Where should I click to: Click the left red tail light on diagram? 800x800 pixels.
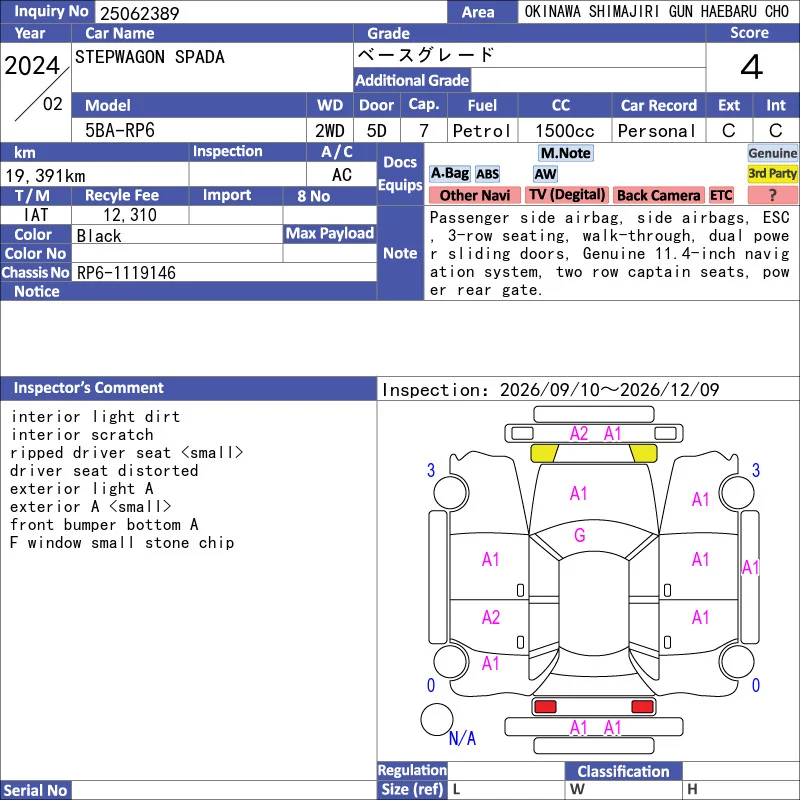(x=545, y=707)
